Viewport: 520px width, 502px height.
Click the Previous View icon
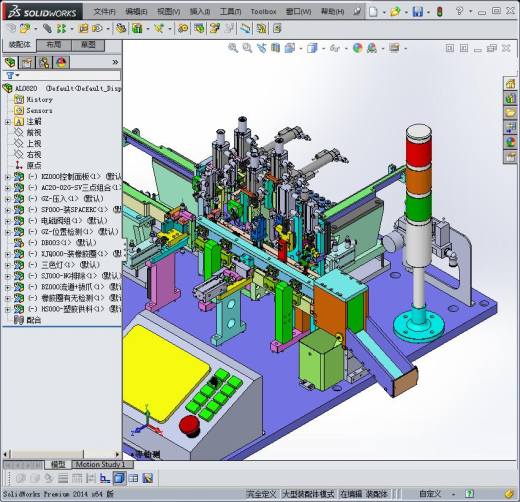coord(262,48)
